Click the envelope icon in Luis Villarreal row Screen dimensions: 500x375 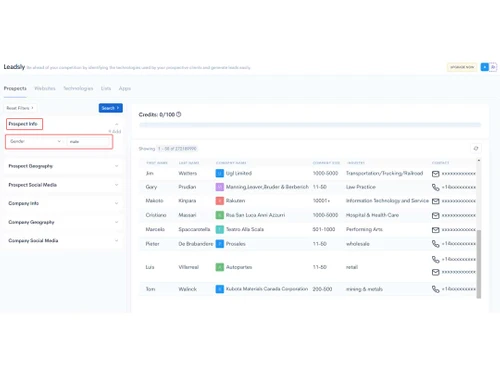(435, 272)
